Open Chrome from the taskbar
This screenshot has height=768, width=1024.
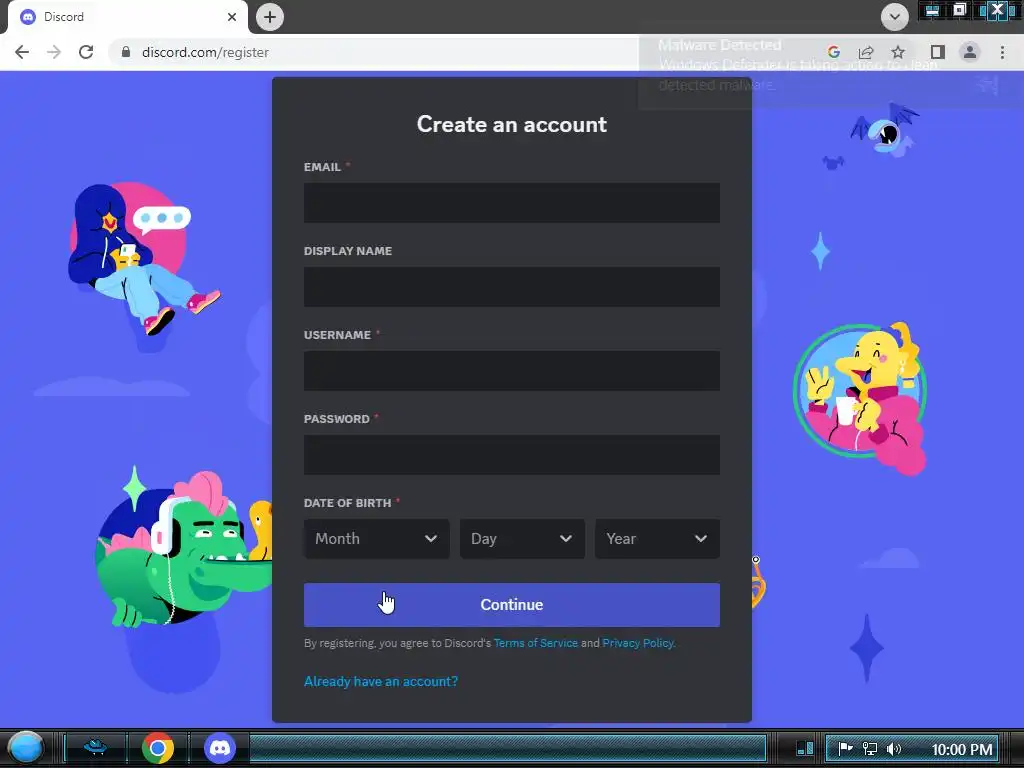[x=157, y=748]
